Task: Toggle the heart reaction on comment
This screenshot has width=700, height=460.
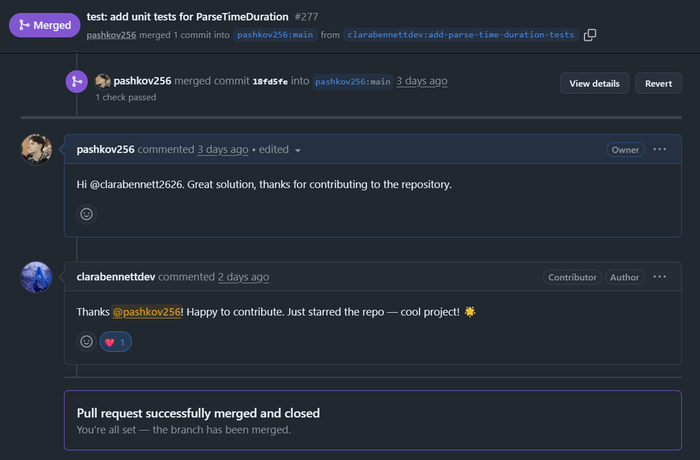Action: [116, 342]
